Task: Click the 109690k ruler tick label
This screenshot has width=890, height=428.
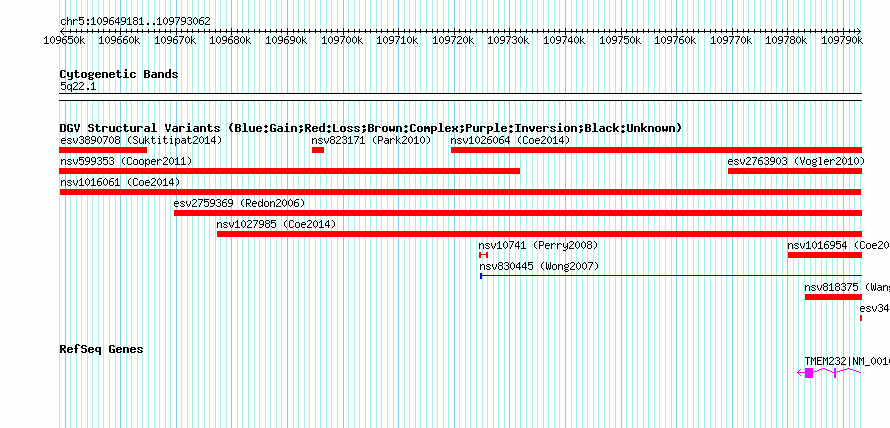Action: 287,40
